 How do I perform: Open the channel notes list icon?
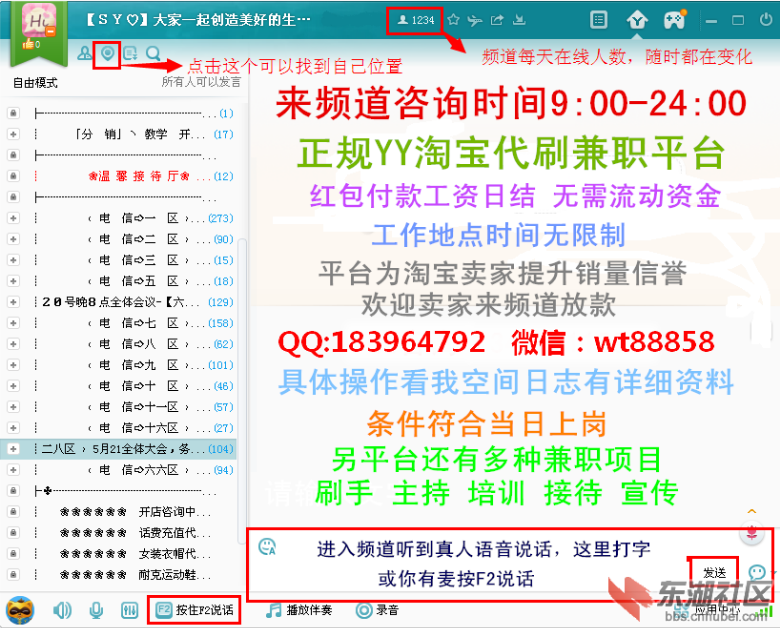click(130, 53)
